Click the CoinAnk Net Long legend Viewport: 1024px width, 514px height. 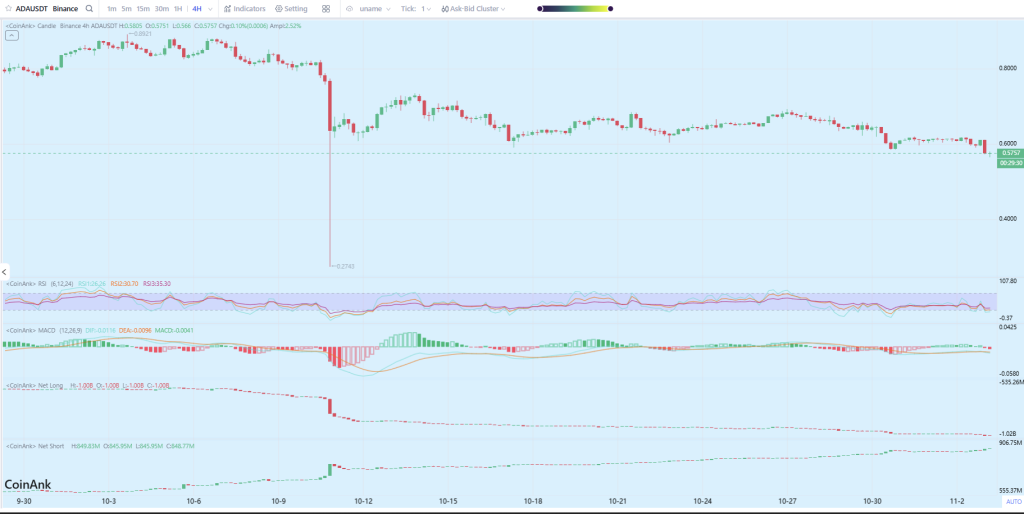(x=34, y=386)
